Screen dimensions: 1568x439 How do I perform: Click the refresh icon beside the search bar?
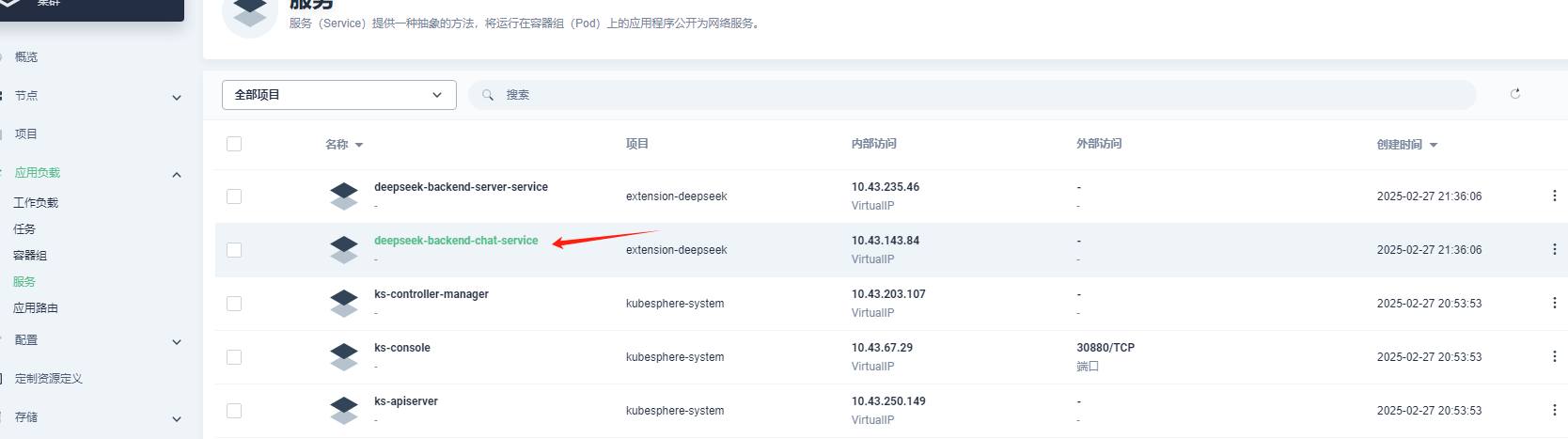point(1515,94)
